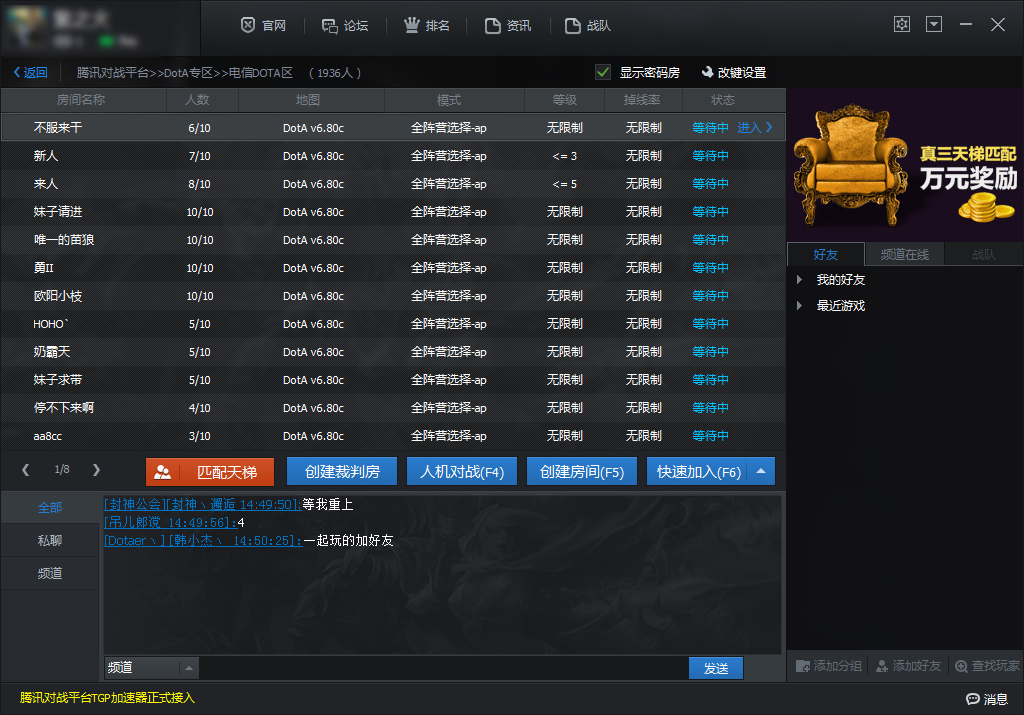Open the 官网 official website icon
Viewport: 1024px width, 715px height.
pos(248,25)
